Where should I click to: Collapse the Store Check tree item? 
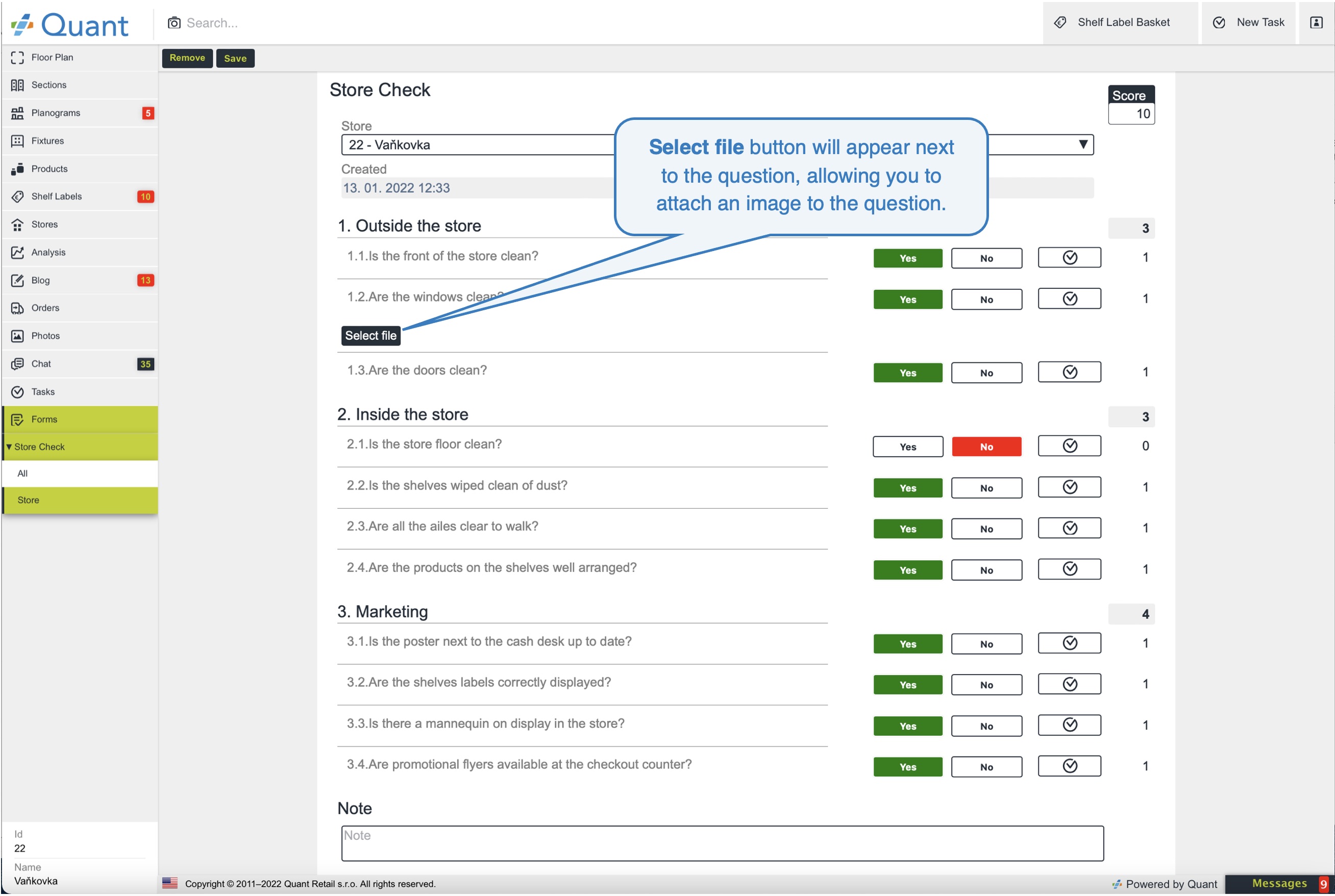[9, 447]
